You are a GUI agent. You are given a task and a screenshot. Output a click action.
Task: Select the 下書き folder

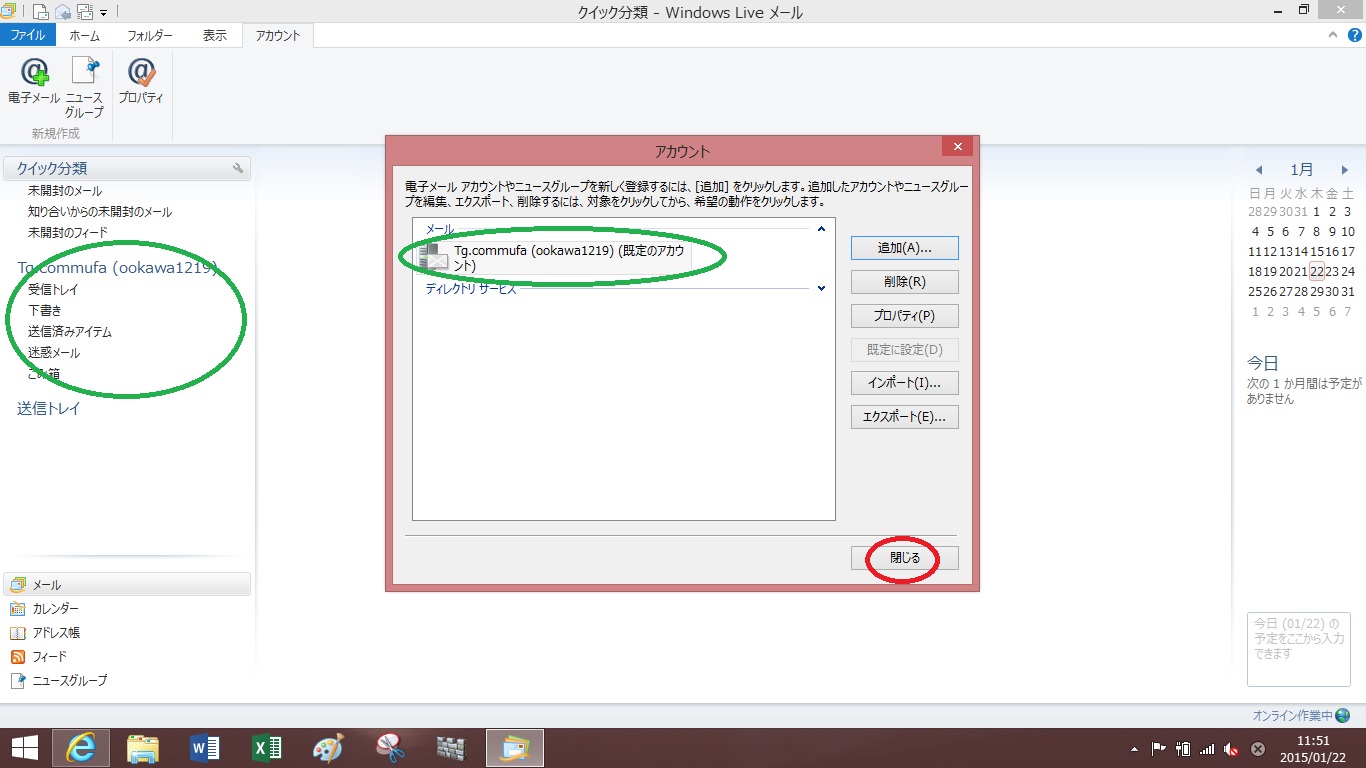(45, 311)
